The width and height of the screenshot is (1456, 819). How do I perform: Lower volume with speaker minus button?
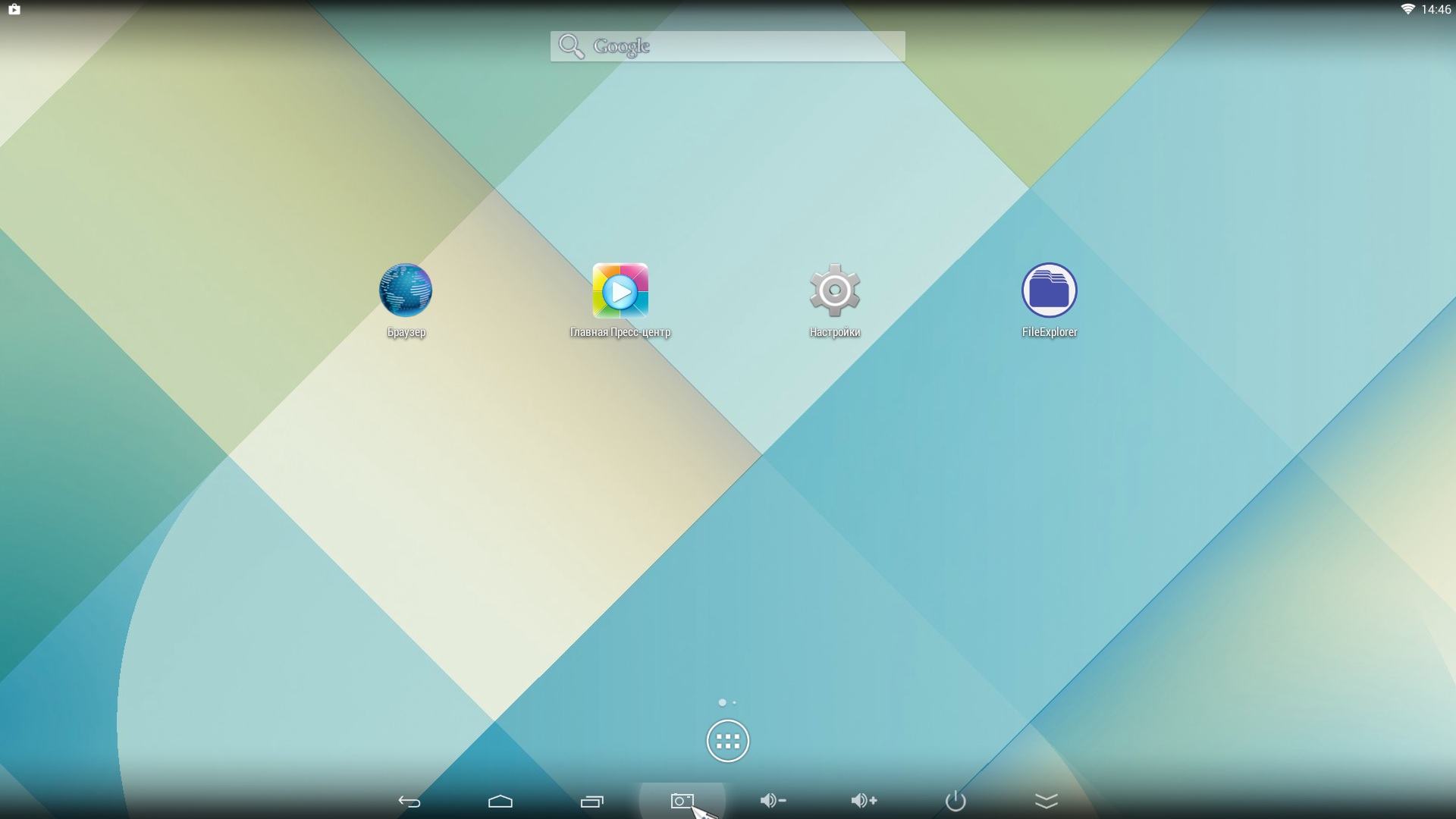click(773, 801)
